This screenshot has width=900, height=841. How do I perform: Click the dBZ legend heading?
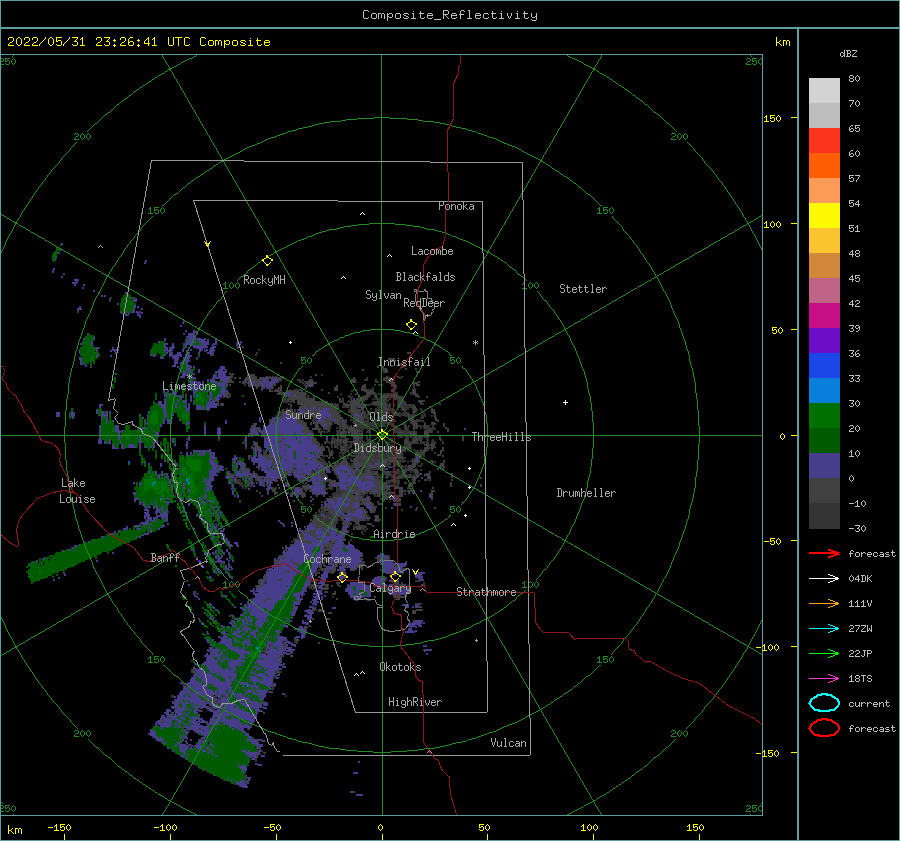[848, 53]
